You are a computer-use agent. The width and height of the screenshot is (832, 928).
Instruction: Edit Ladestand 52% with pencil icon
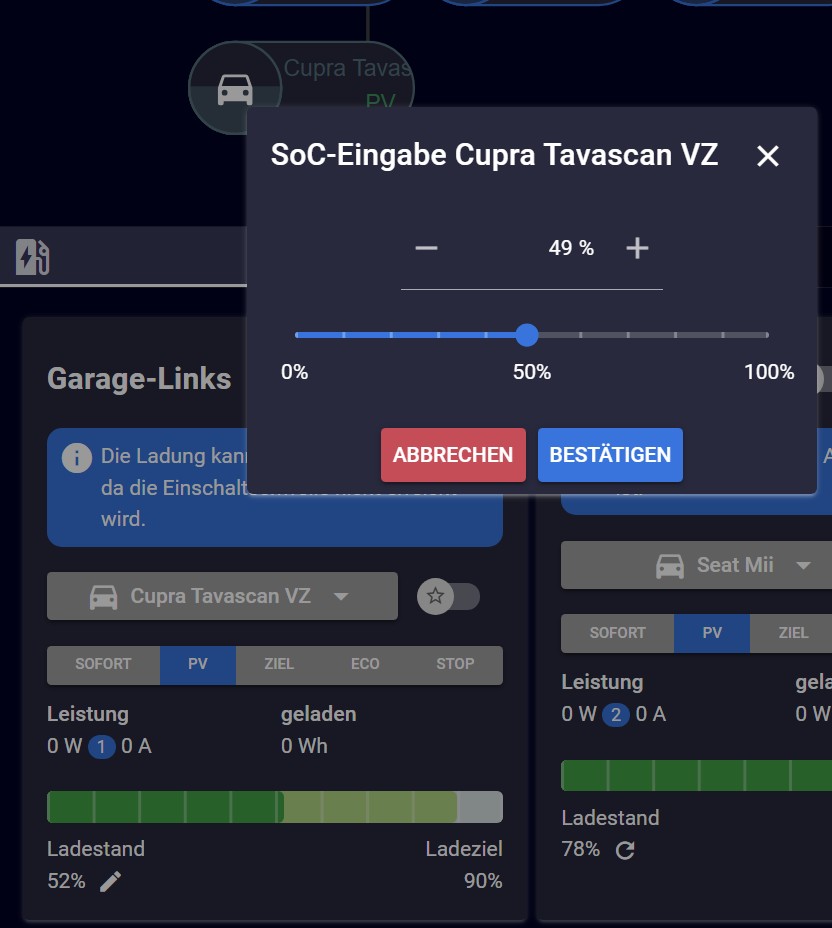point(111,881)
